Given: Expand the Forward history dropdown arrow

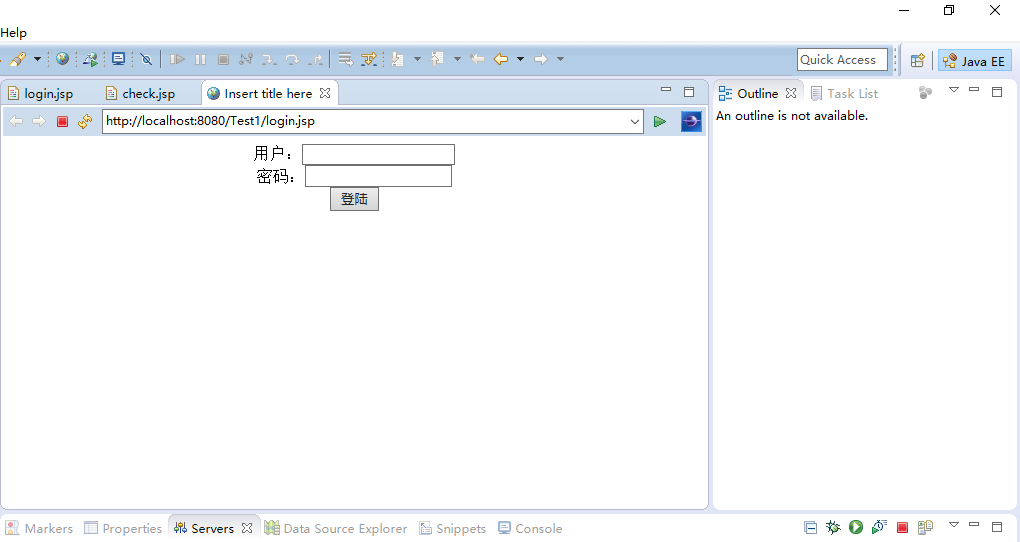Looking at the screenshot, I should [560, 59].
